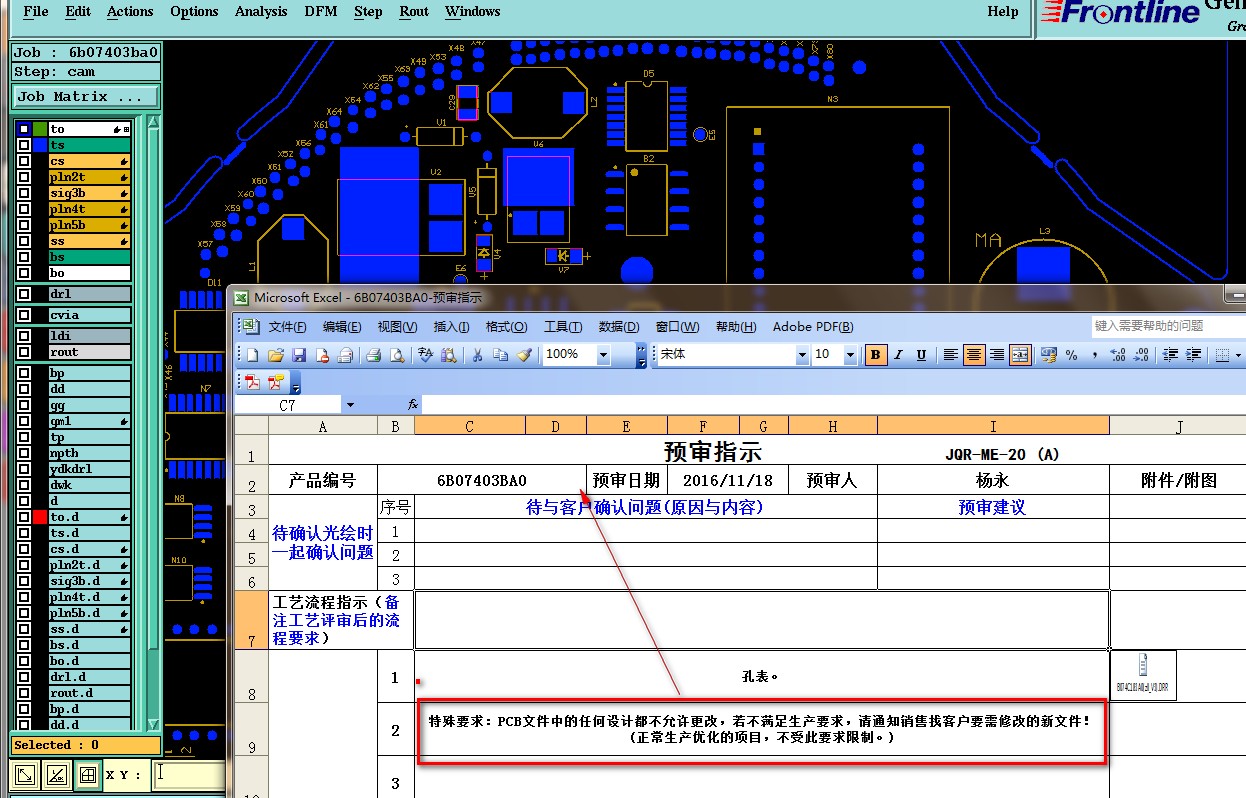Viewport: 1246px width, 798px height.
Task: Click the Copy icon in Excel toolbar
Action: coord(501,355)
